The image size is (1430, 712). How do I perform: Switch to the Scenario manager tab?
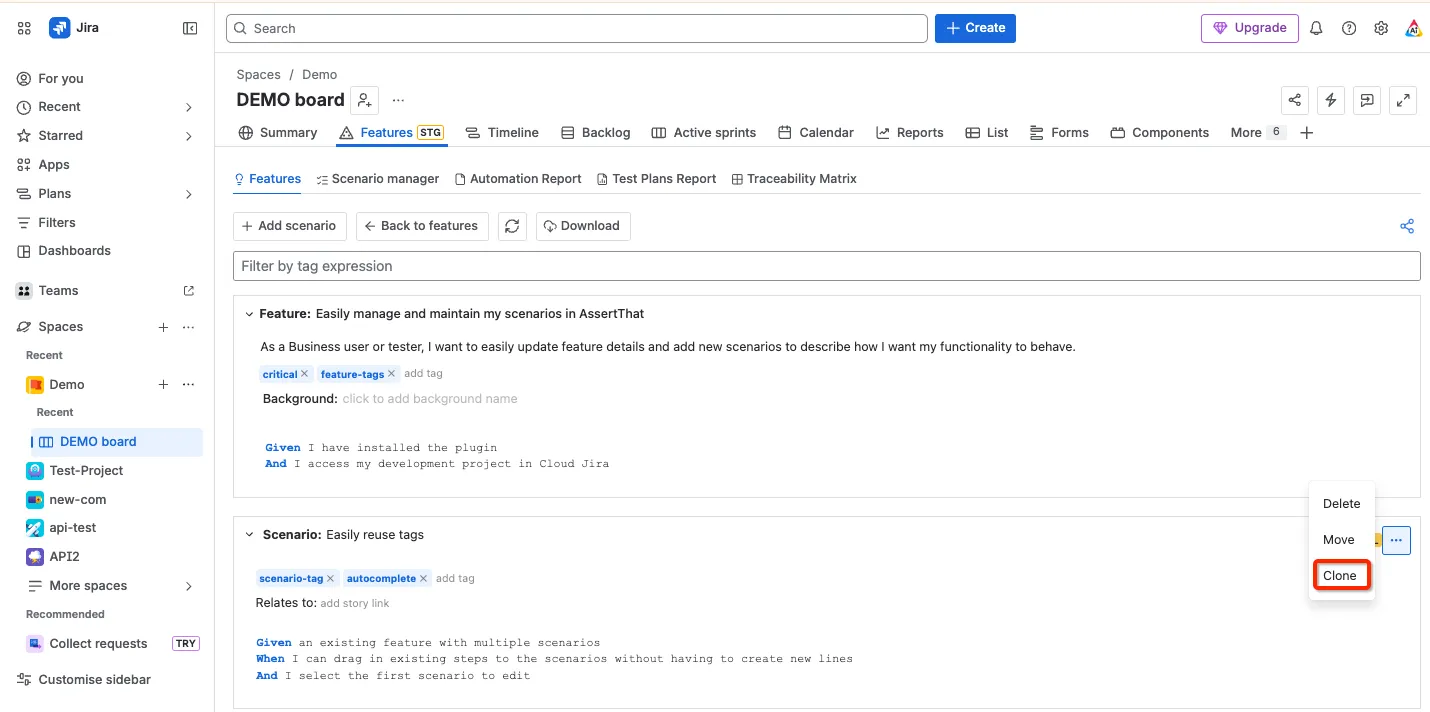[x=378, y=179]
